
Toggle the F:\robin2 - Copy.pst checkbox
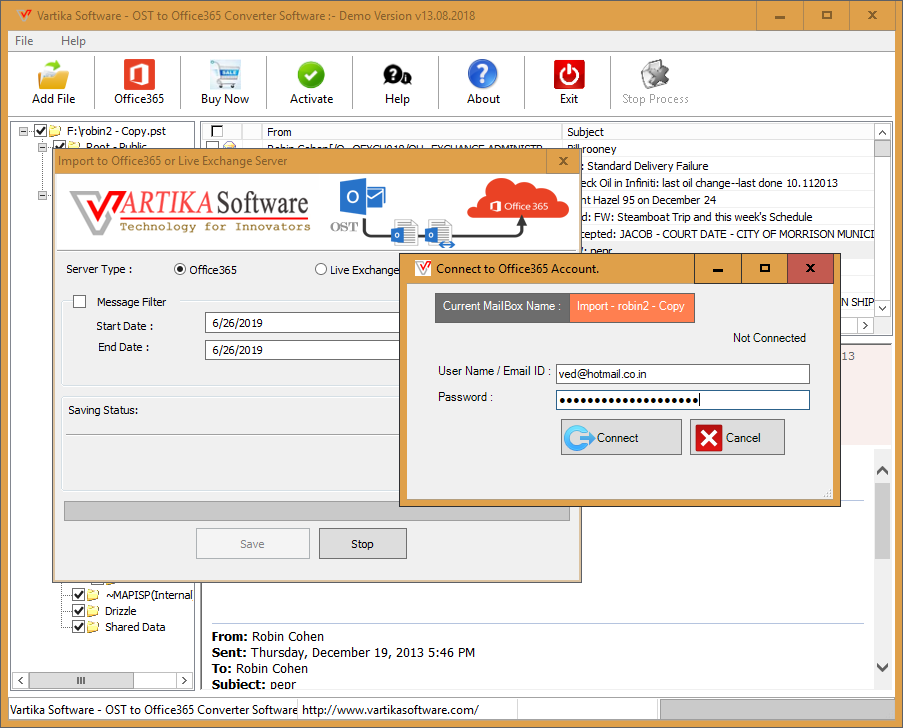(40, 131)
